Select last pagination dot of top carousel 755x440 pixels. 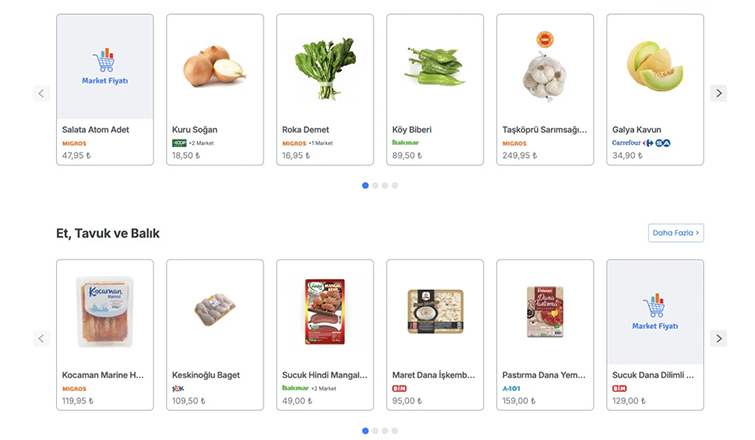[x=395, y=185]
